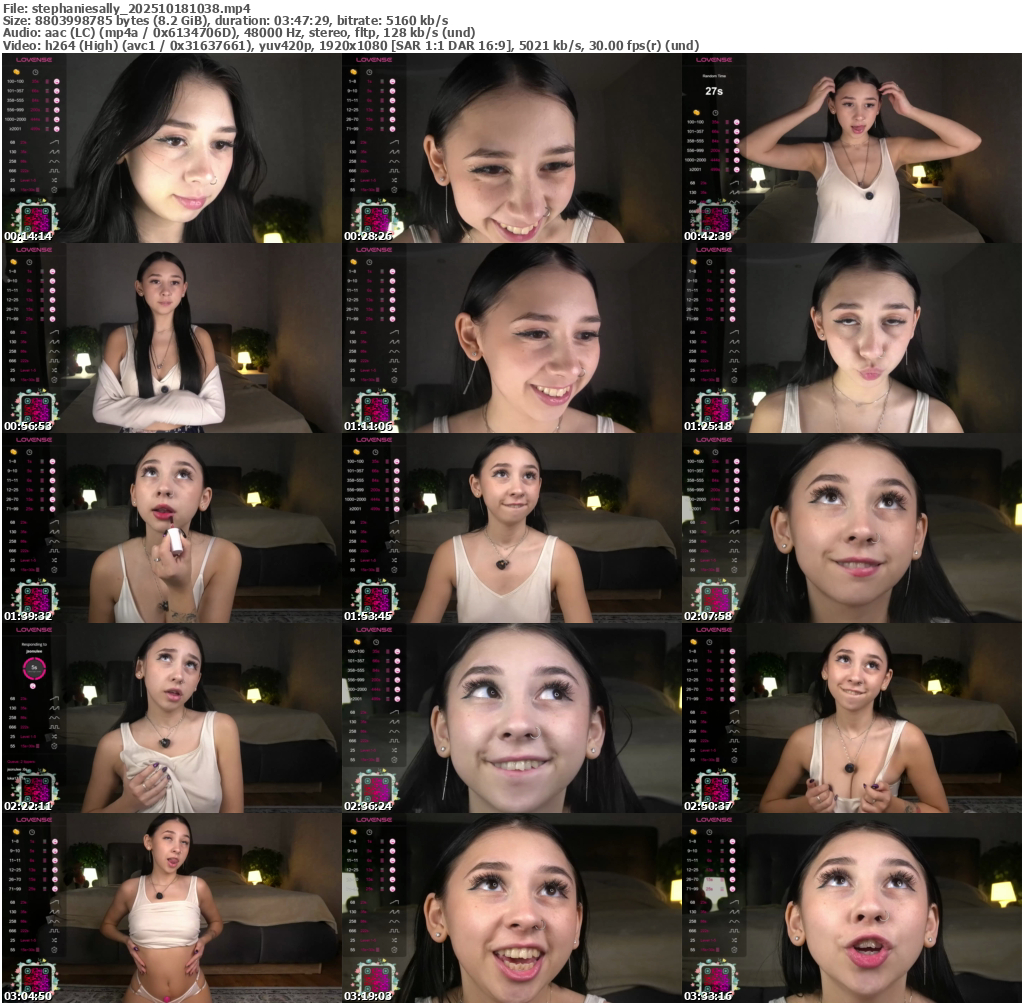This screenshot has height=1003, width=1024.
Task: Select the thumbnail at timestamp 02:07:58
Action: click(851, 528)
